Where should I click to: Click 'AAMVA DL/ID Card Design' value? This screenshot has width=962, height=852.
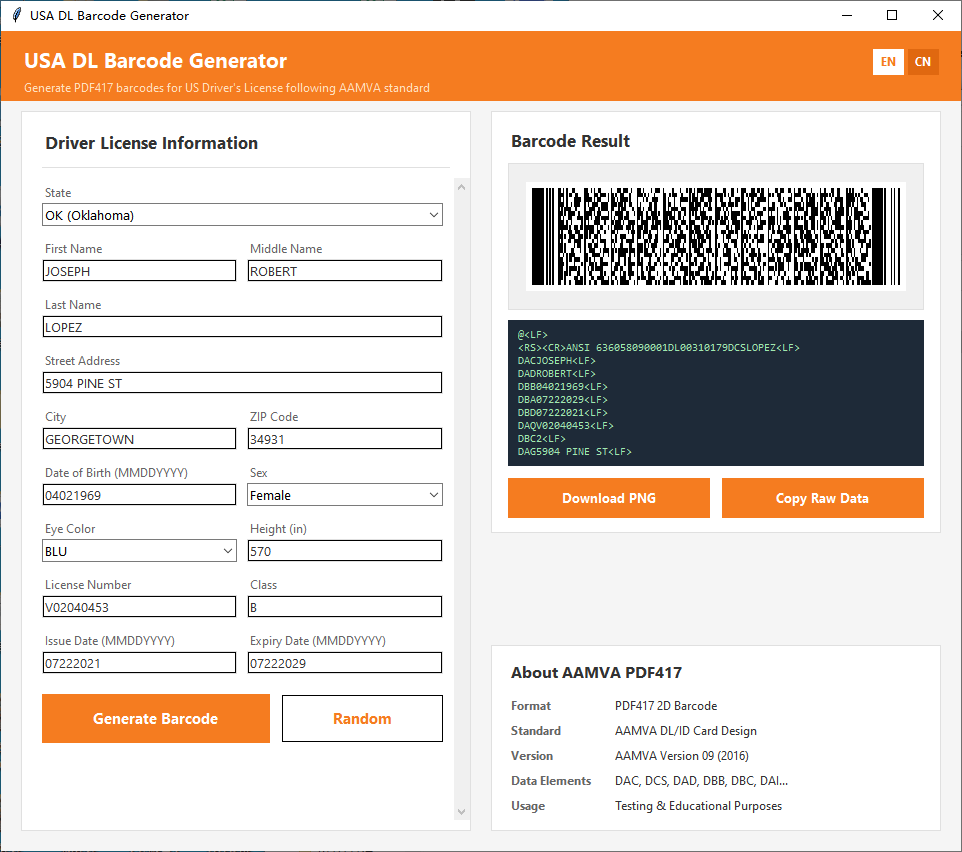685,731
